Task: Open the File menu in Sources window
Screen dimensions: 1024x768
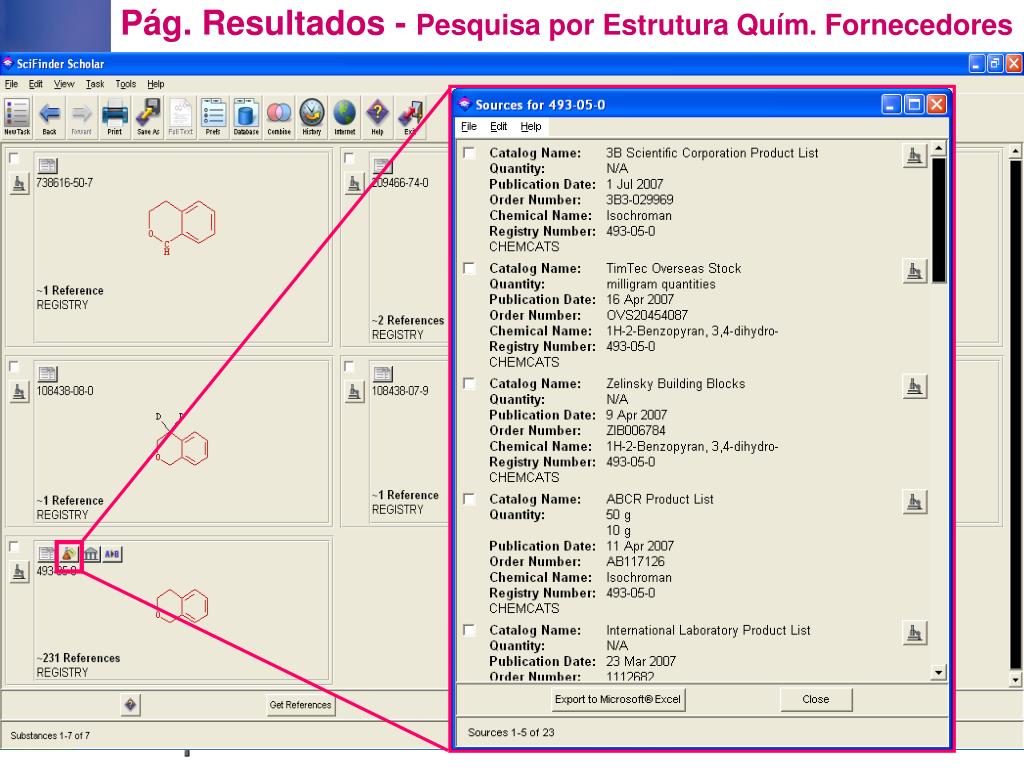Action: [469, 127]
